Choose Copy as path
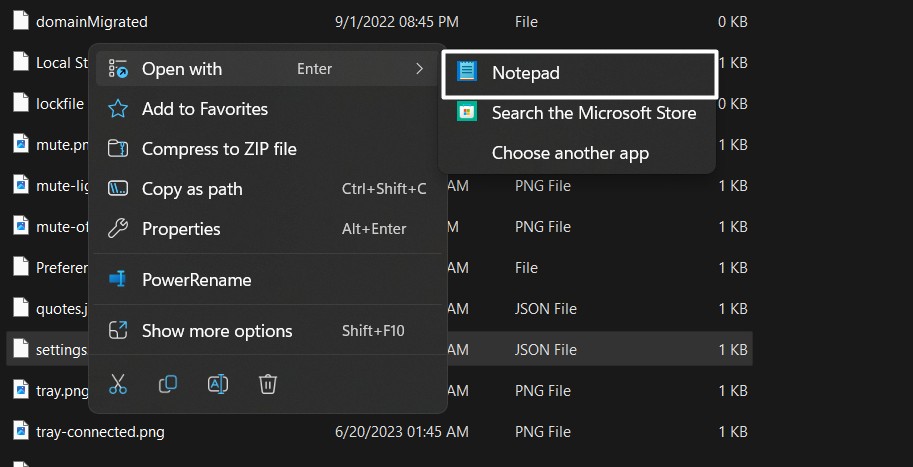Image resolution: width=913 pixels, height=467 pixels. [x=192, y=189]
